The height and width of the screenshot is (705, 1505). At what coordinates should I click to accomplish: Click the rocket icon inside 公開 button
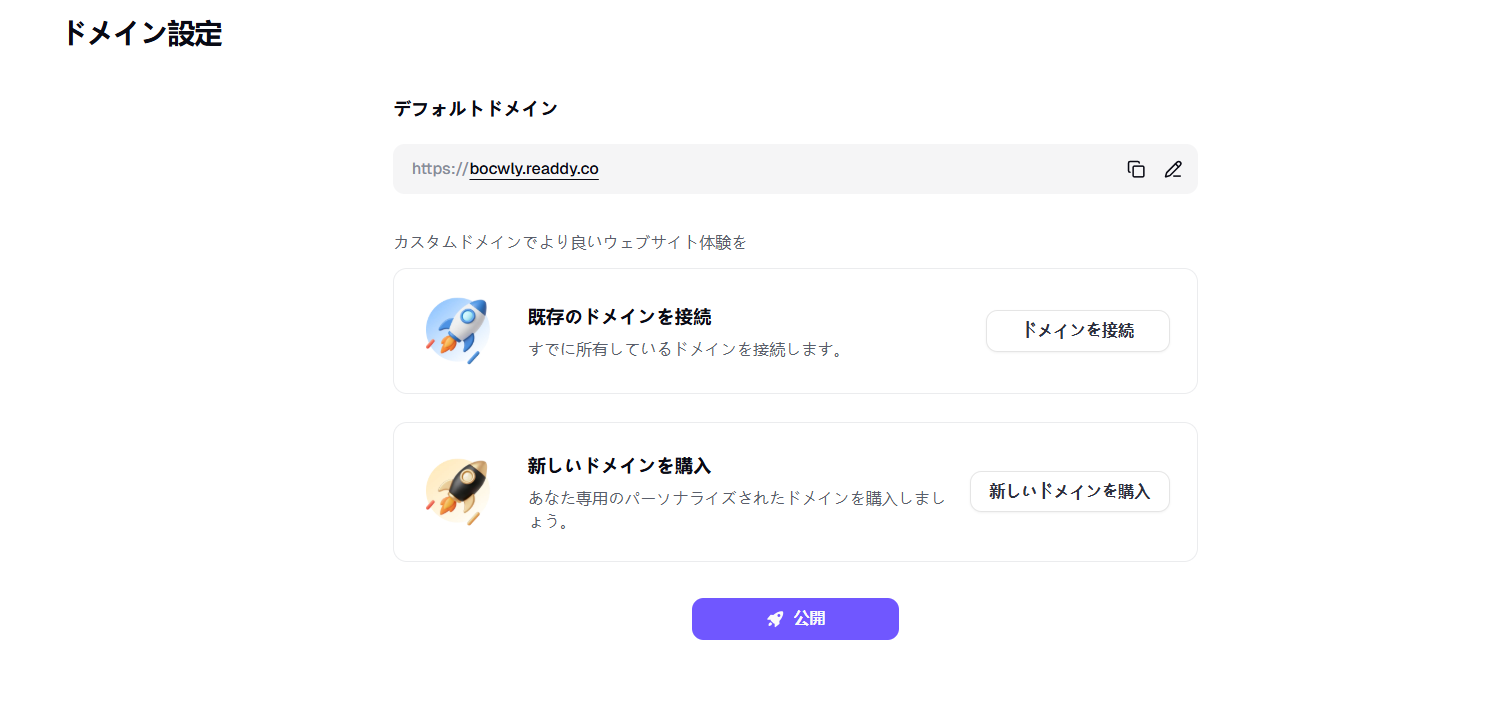775,619
